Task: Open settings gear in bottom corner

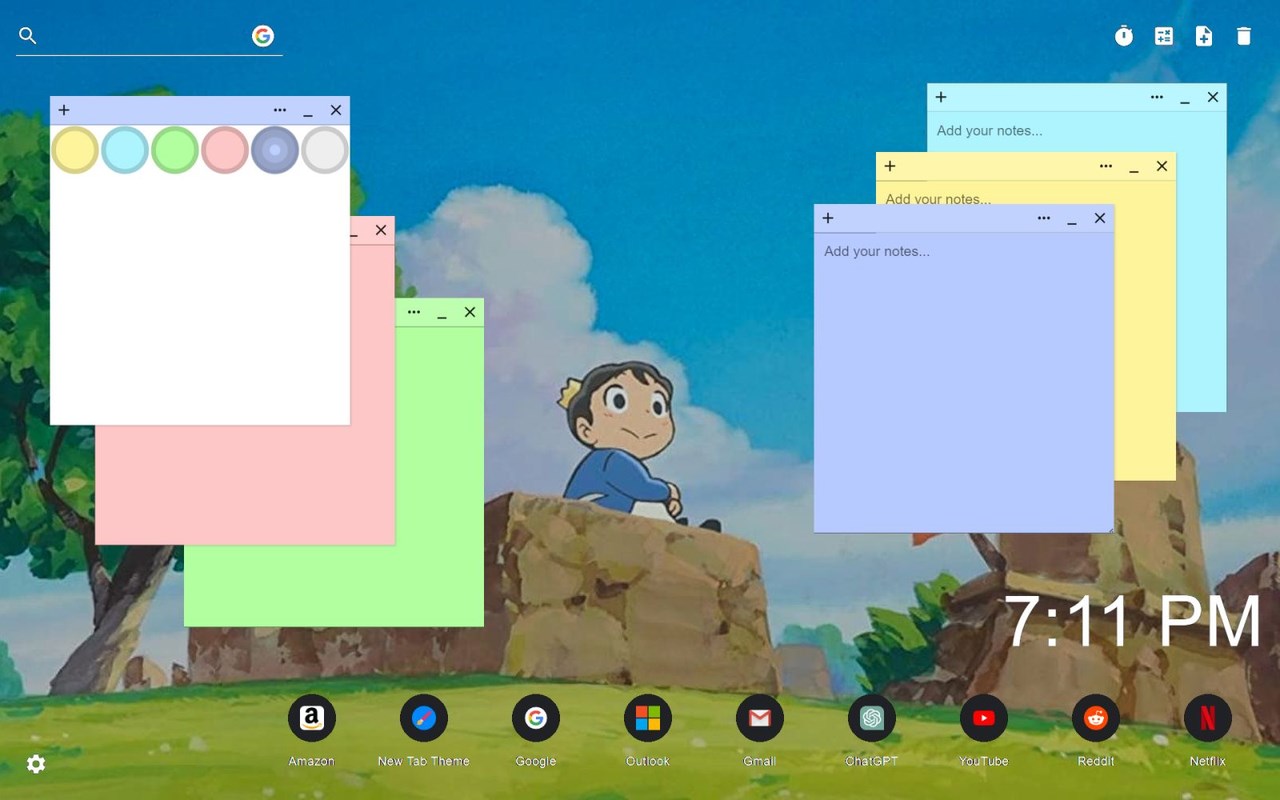Action: pos(36,764)
